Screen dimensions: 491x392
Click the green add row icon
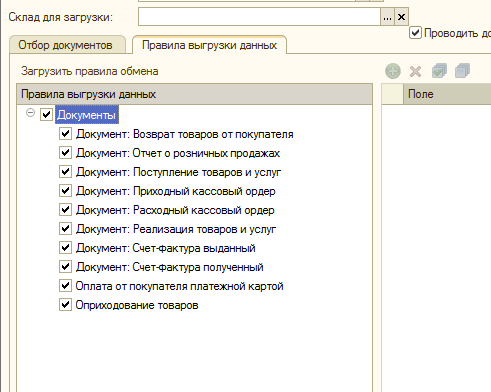pos(393,71)
